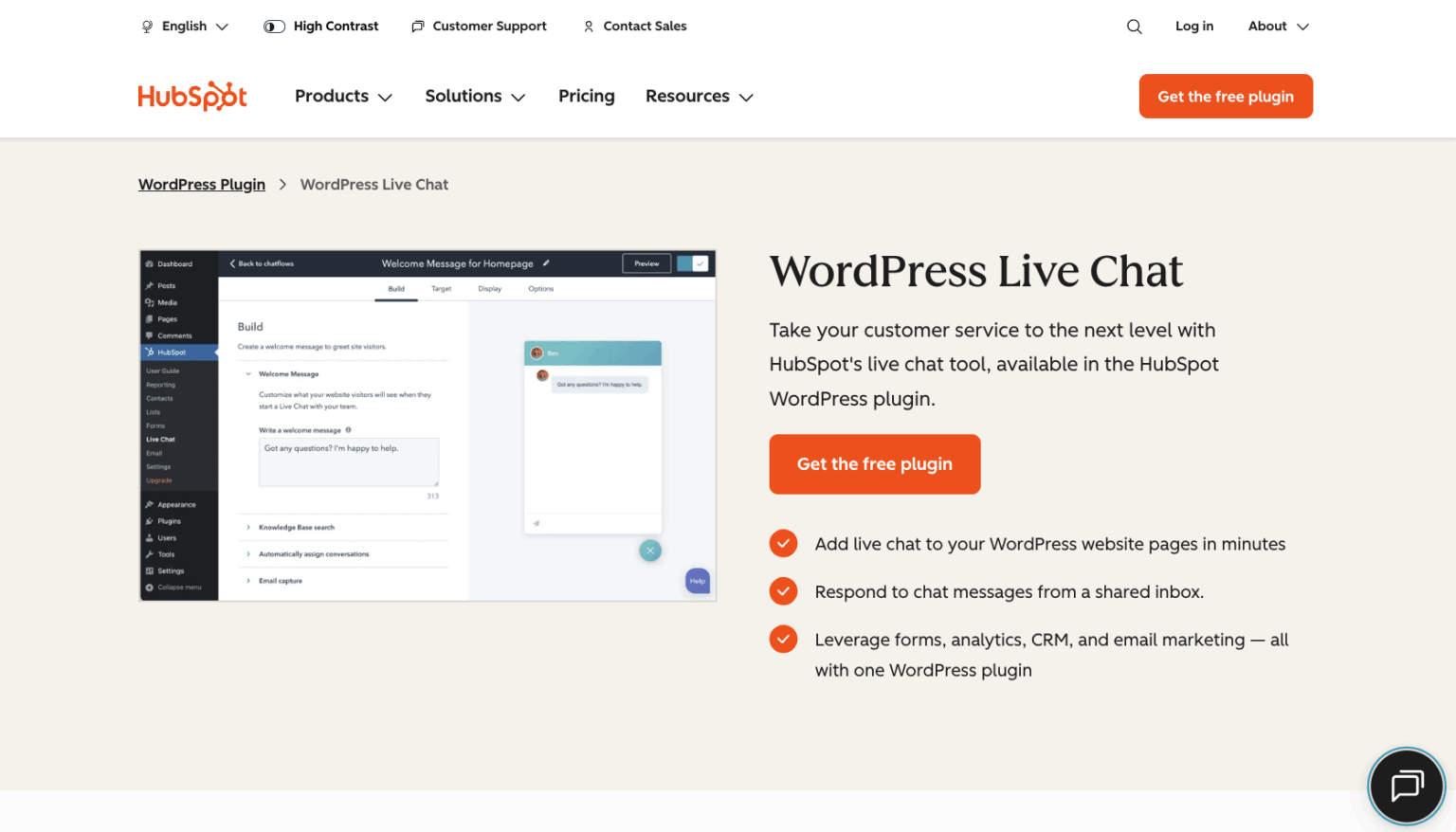Select the Comments icon in the sidebar

(x=150, y=335)
